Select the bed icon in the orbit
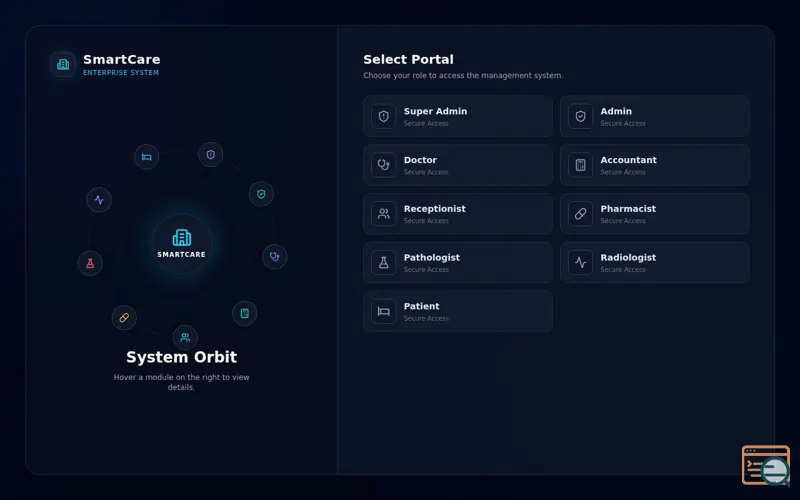 click(146, 157)
